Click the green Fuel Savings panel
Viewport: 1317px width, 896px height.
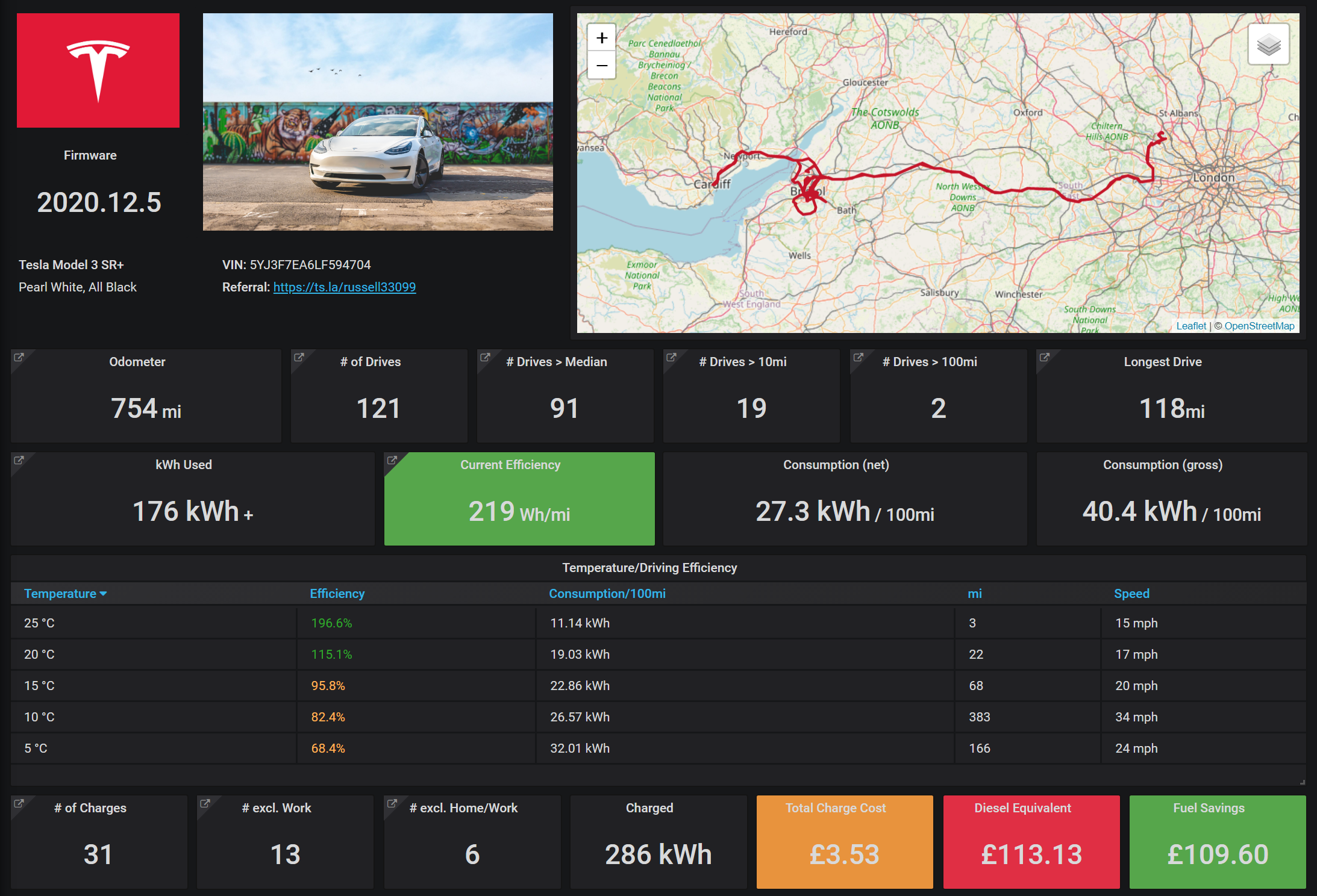tap(1217, 842)
